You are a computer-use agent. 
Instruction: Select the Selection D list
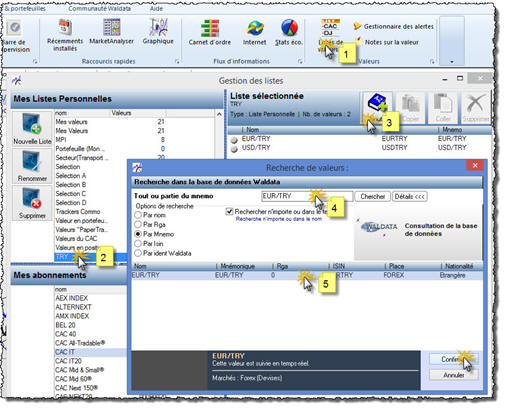click(71, 203)
